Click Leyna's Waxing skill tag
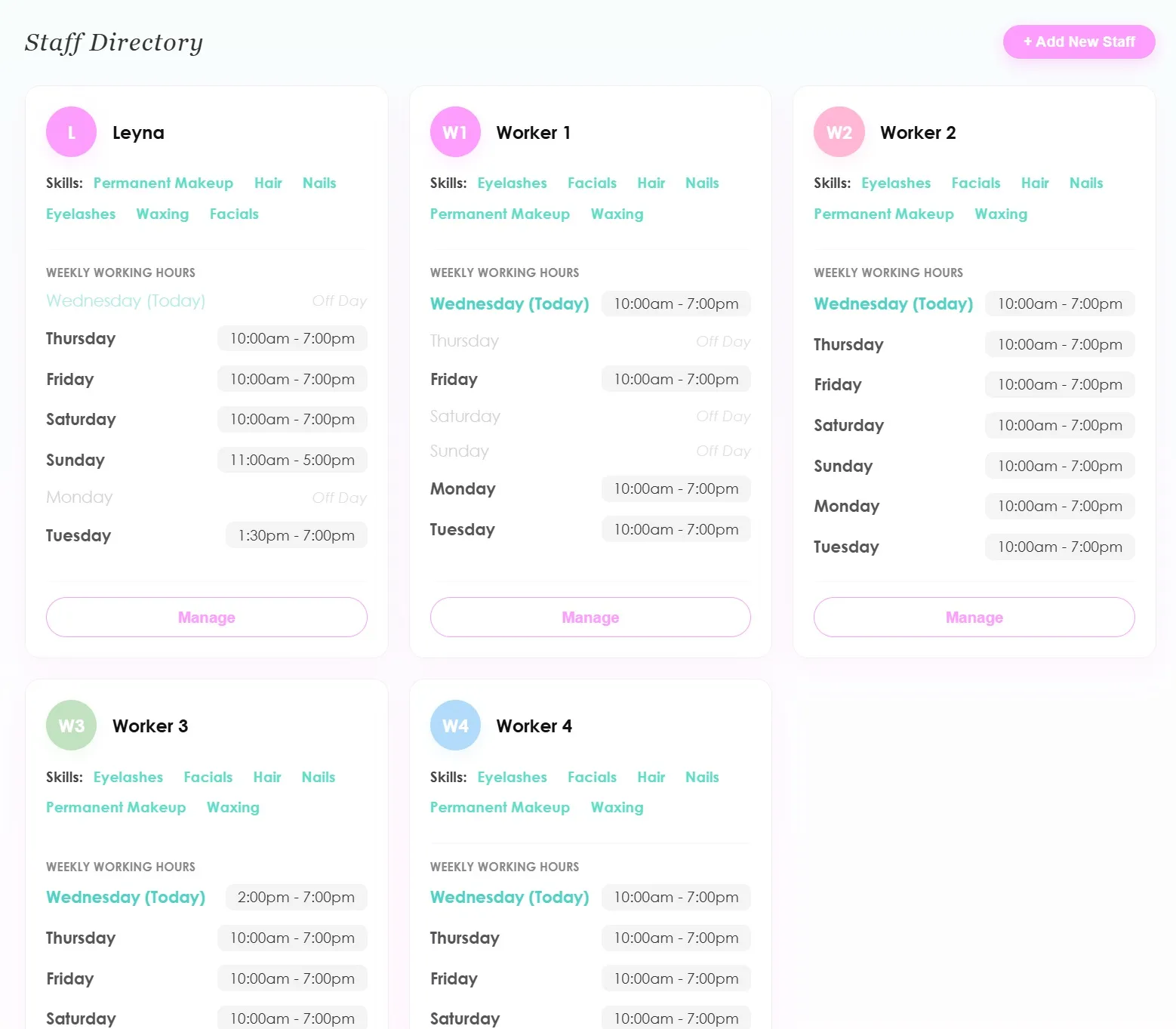1176x1029 pixels. tap(162, 214)
